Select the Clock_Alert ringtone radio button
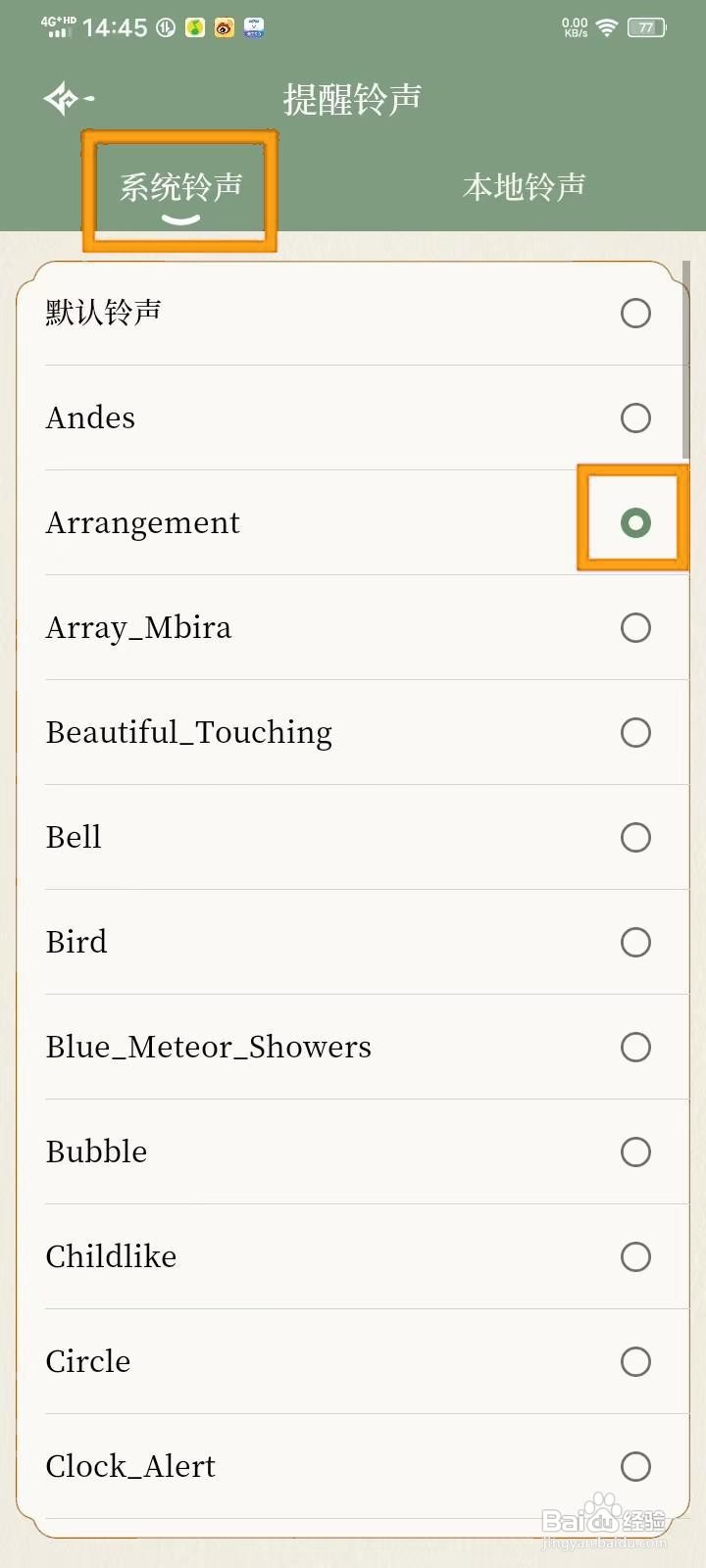The height and width of the screenshot is (1568, 706). pos(635,1467)
